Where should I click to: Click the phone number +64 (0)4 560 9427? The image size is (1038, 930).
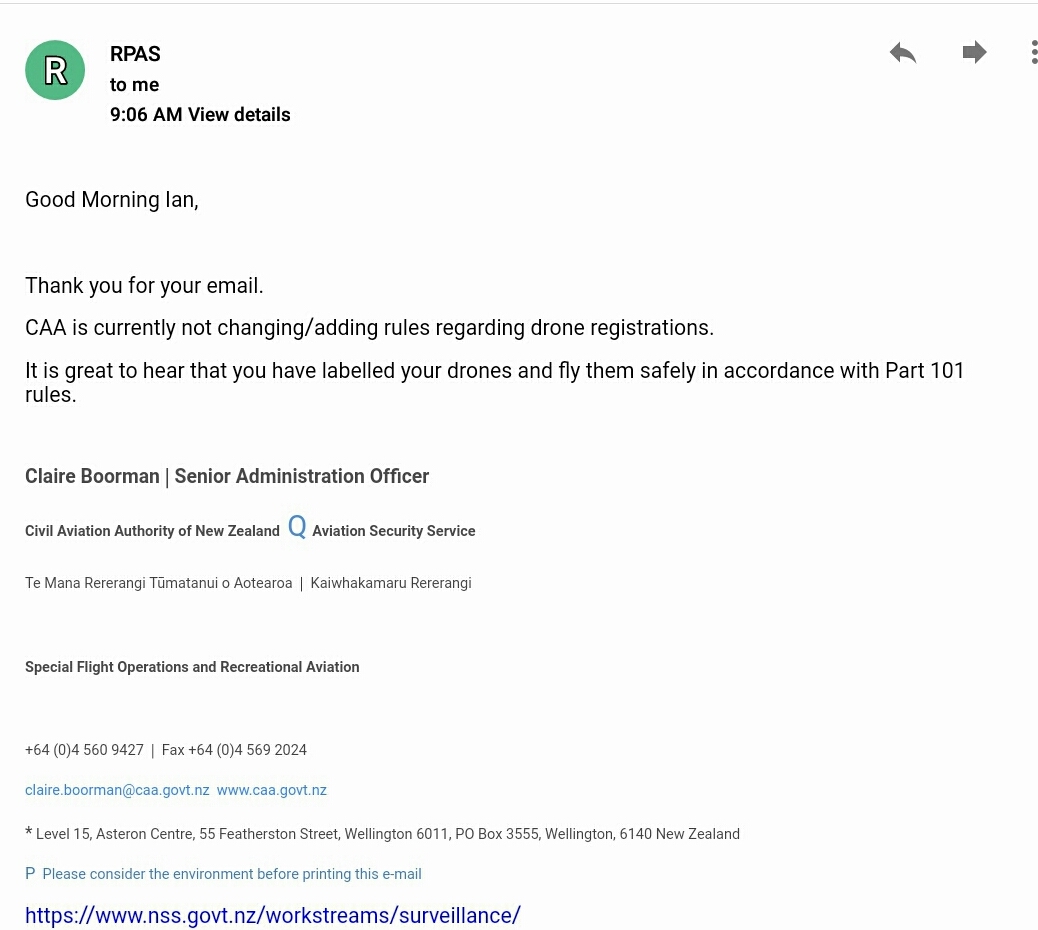coord(84,750)
